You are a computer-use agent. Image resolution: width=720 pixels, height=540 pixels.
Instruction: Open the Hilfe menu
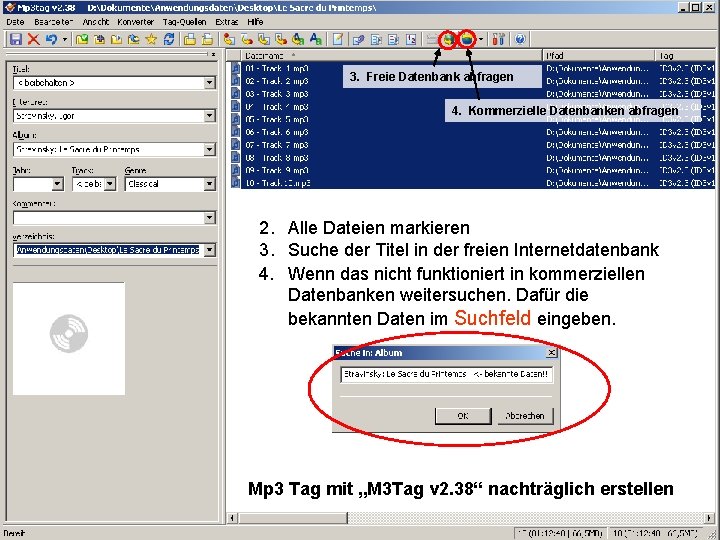[x=255, y=22]
